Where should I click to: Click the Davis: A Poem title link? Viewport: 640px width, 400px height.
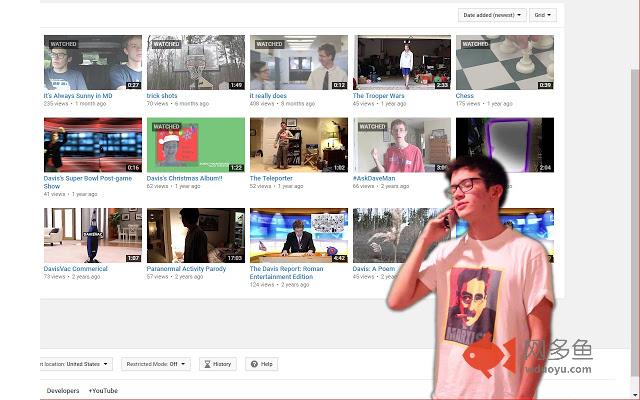[374, 269]
